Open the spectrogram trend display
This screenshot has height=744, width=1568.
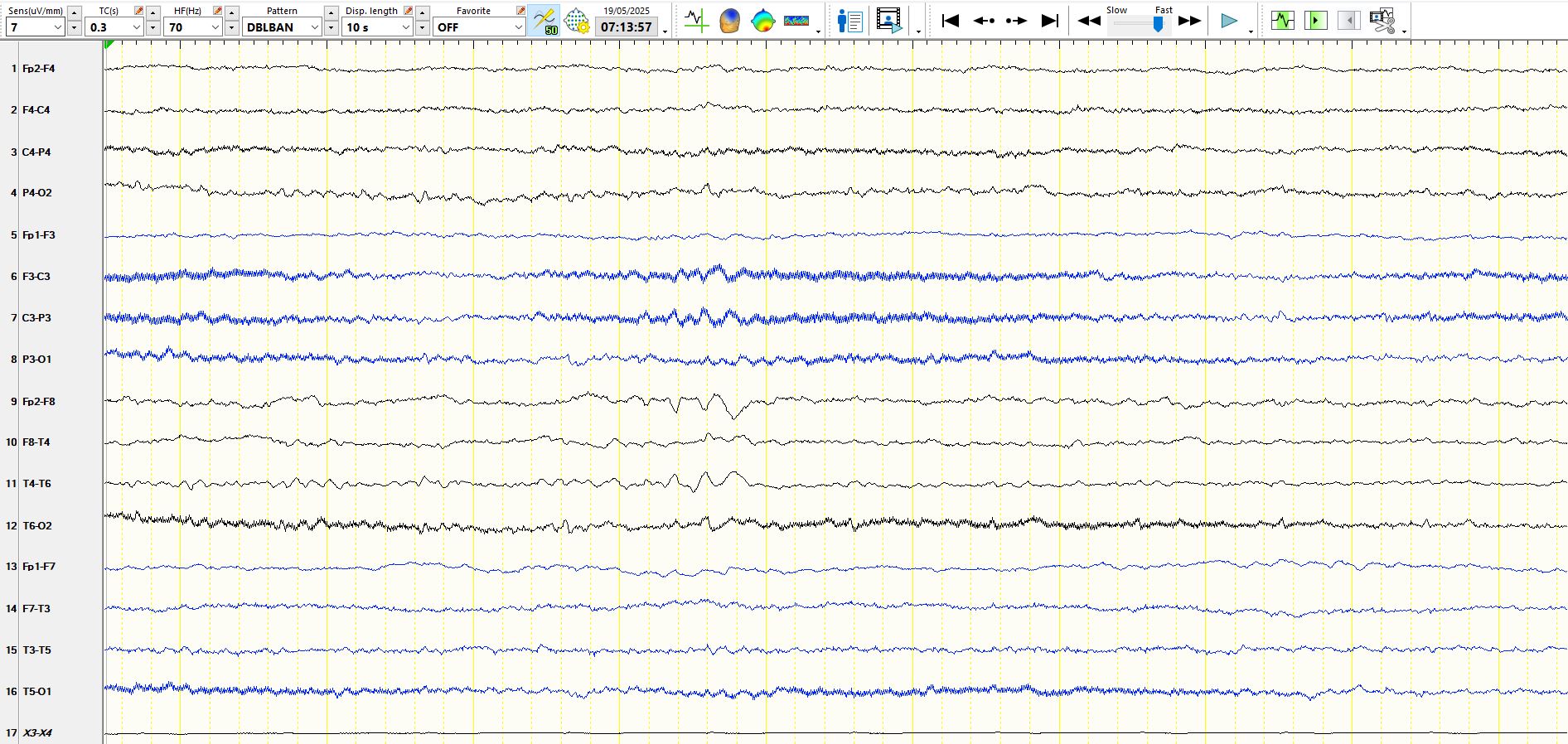(796, 21)
